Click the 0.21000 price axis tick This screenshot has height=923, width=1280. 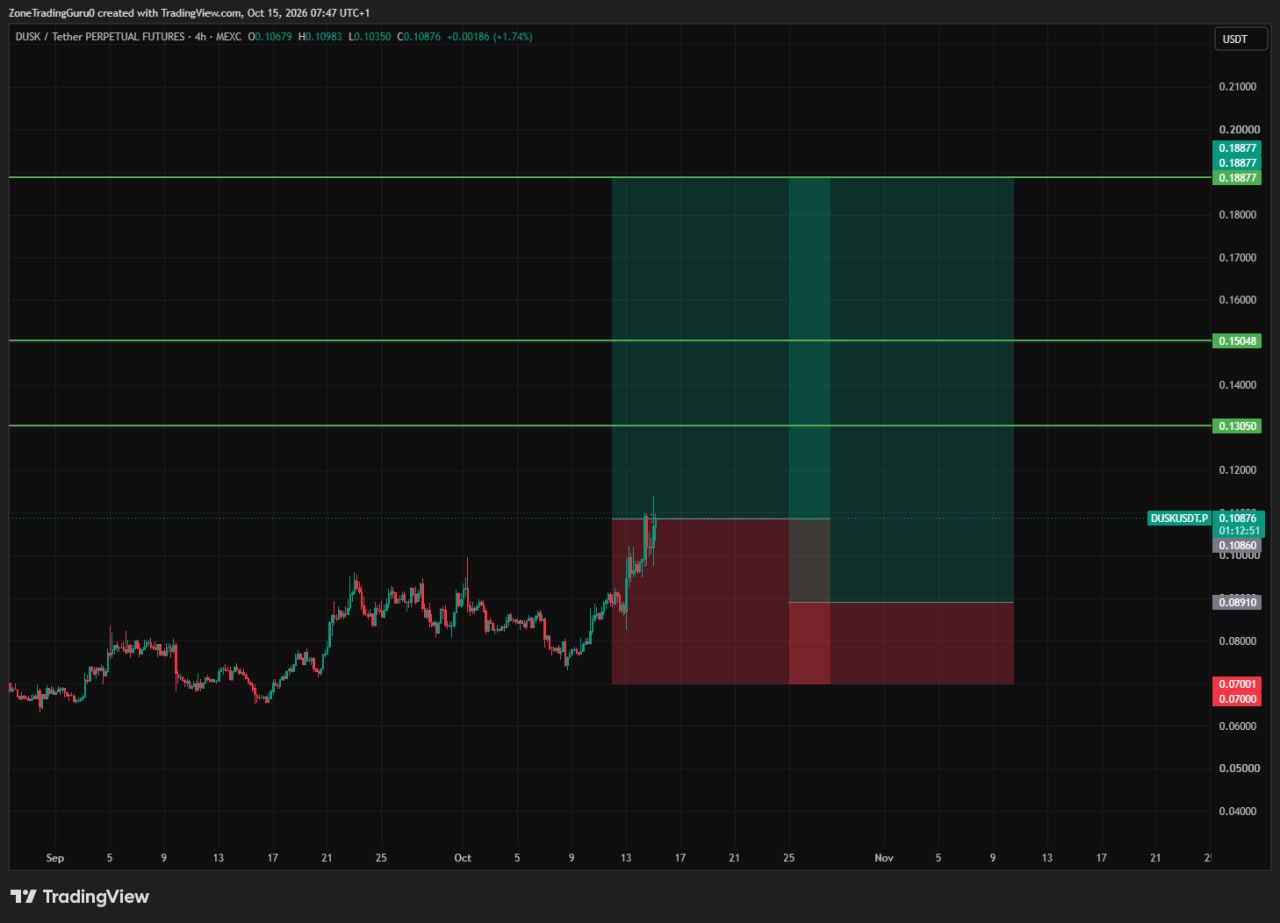point(1238,87)
